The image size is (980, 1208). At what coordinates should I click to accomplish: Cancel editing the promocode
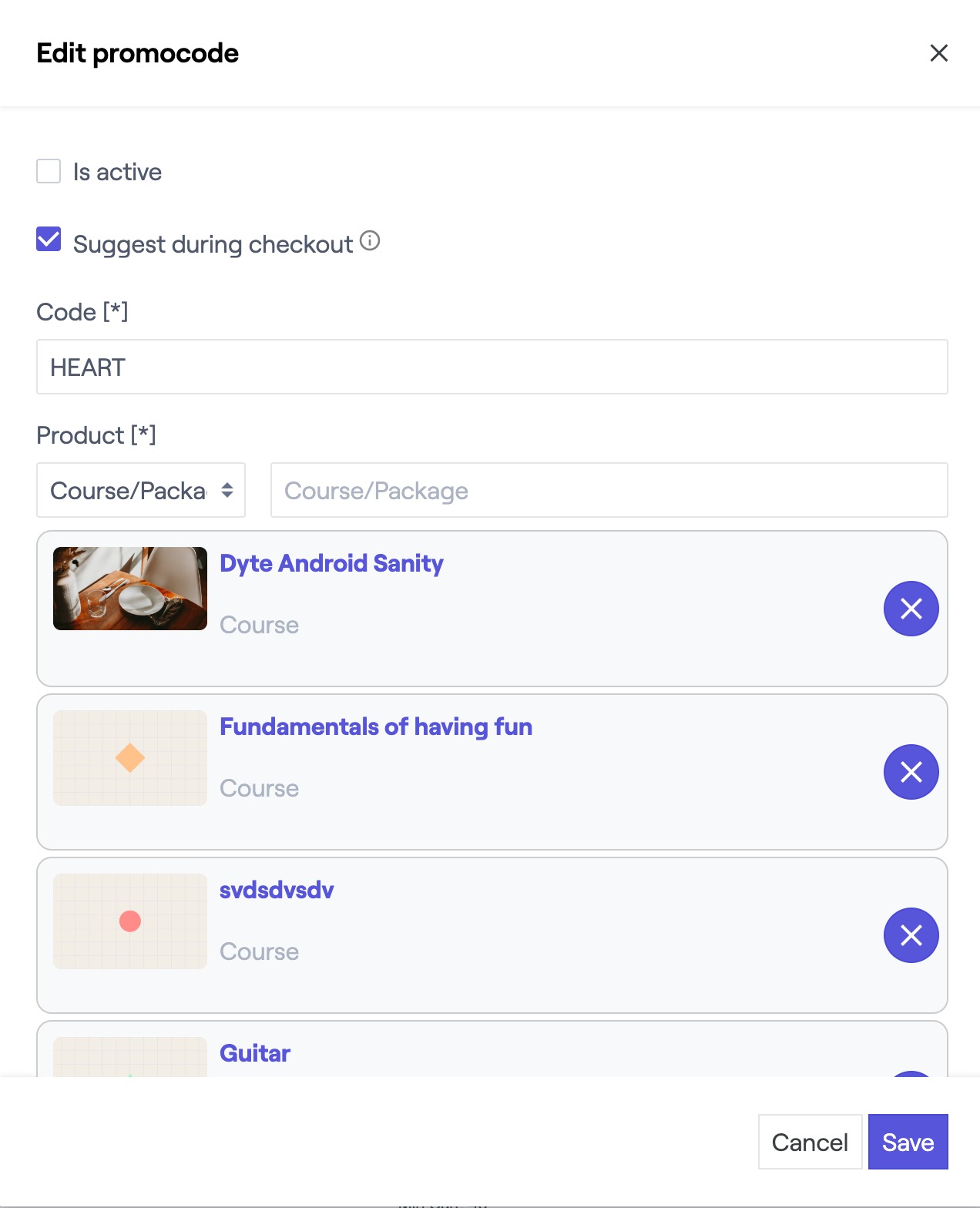tap(810, 1142)
